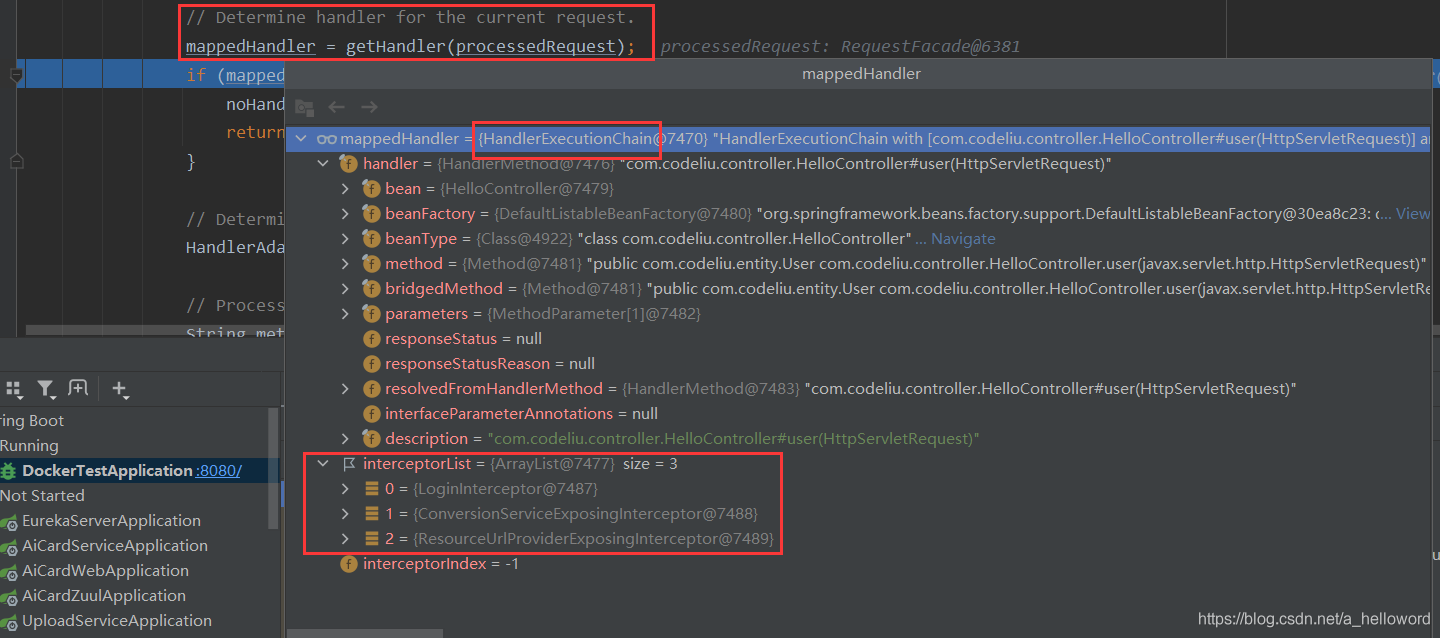Screen dimensions: 1440x638
Task: Expand the parameters field node
Action: (x=345, y=314)
